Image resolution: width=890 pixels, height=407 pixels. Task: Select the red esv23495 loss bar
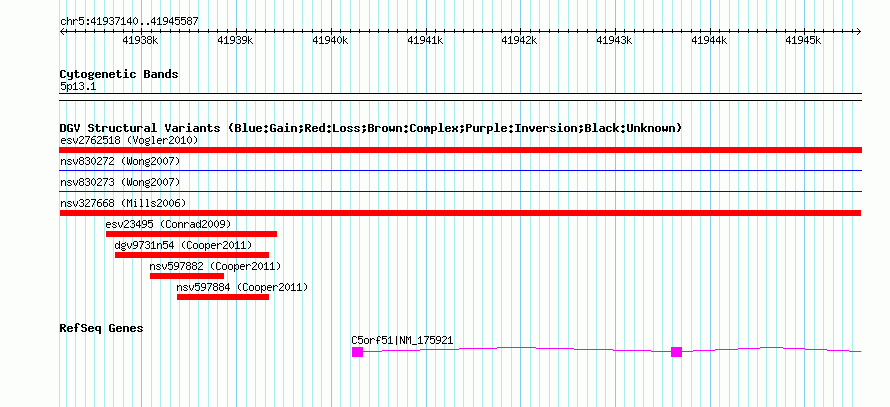pyautogui.click(x=191, y=234)
